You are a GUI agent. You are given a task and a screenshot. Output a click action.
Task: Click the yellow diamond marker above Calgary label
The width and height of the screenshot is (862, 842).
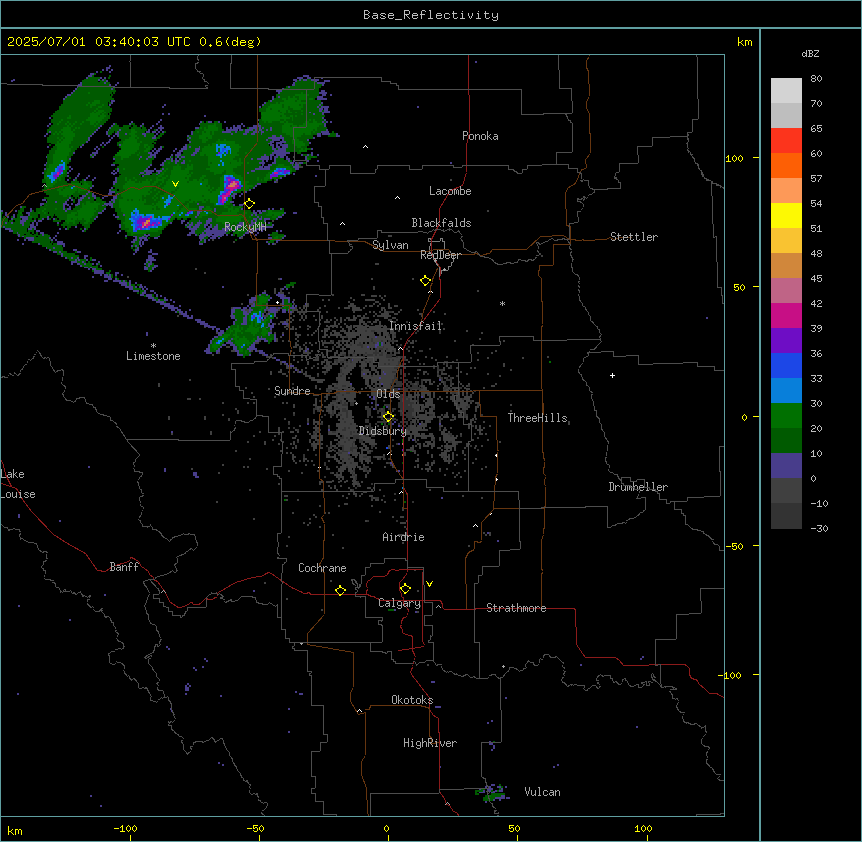[x=405, y=589]
